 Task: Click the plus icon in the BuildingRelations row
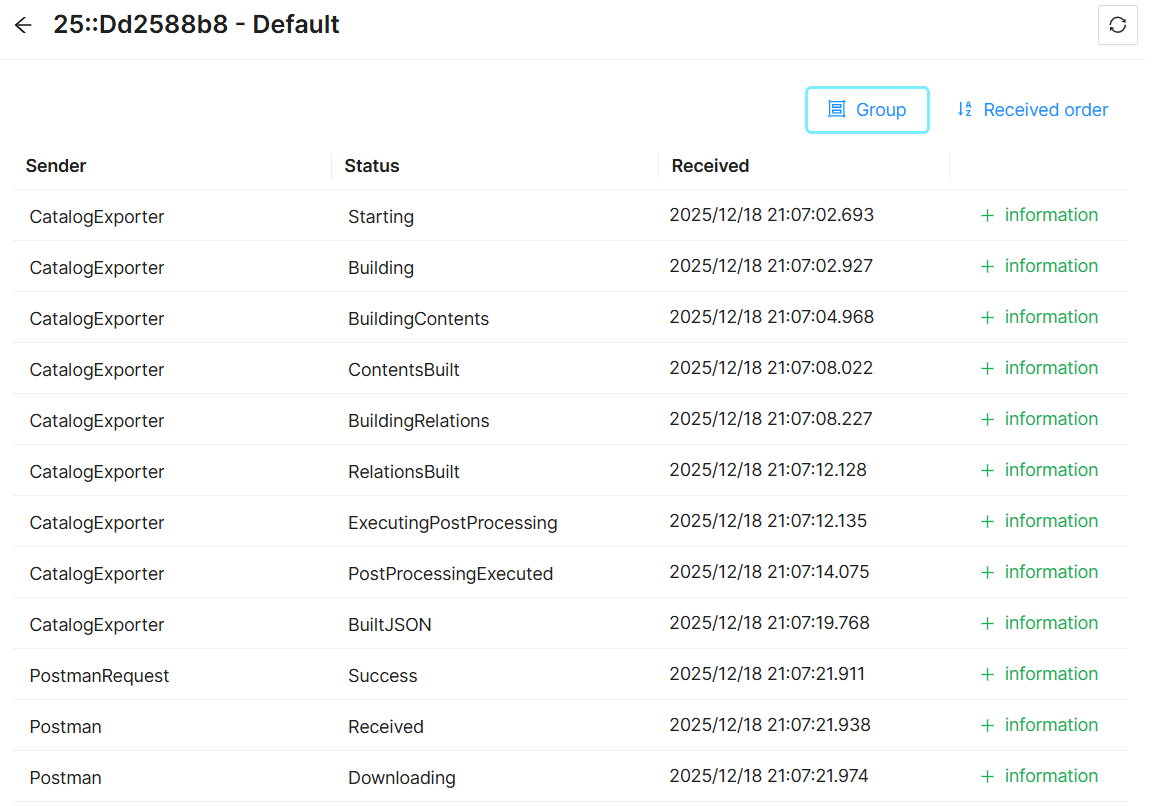click(987, 420)
